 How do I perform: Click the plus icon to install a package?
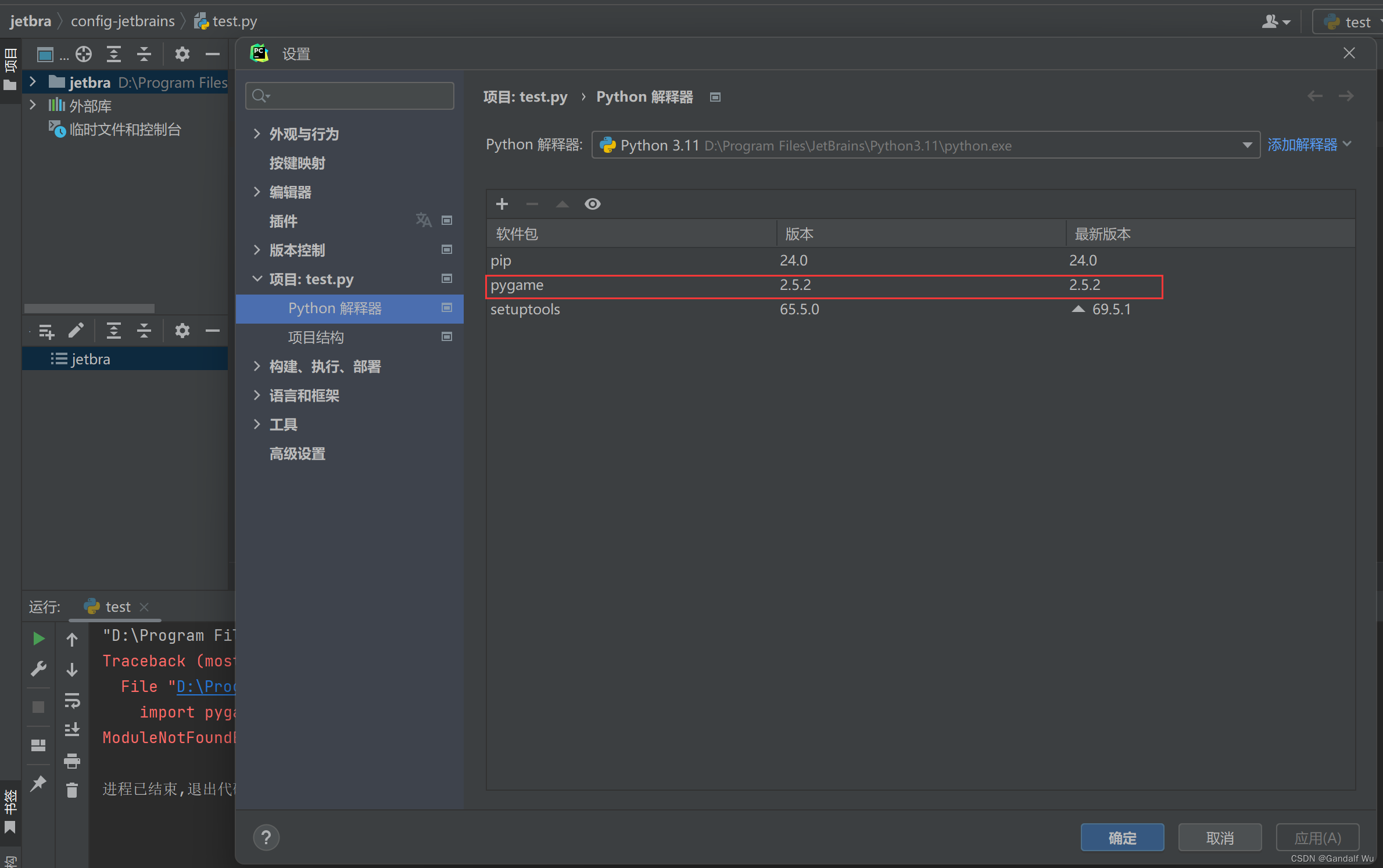(x=502, y=204)
